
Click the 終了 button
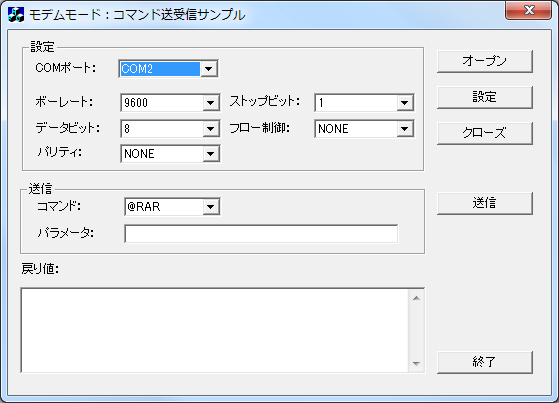(484, 362)
